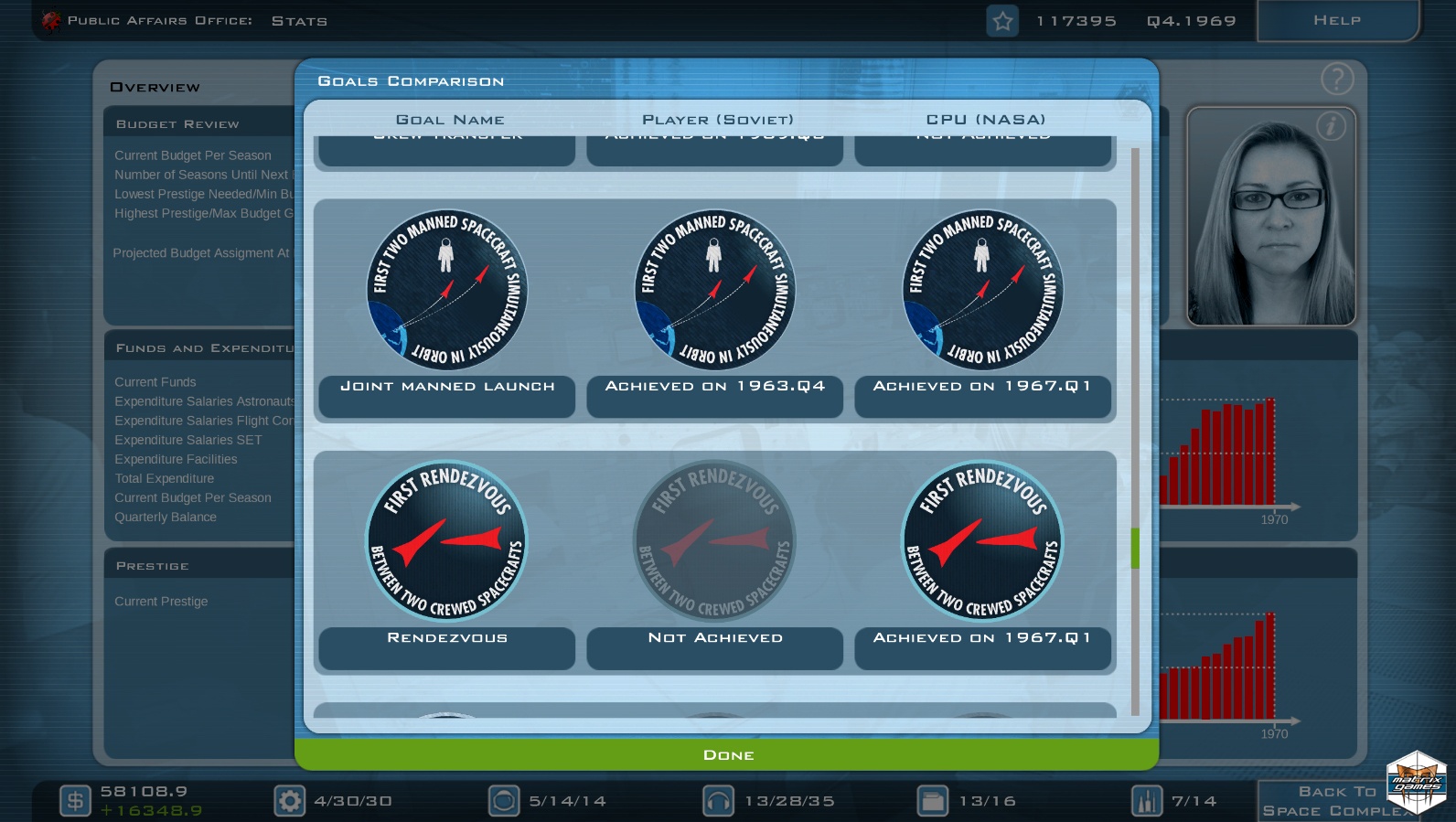Click 'Current Budget Per Season' under Funds

pyautogui.click(x=193, y=497)
